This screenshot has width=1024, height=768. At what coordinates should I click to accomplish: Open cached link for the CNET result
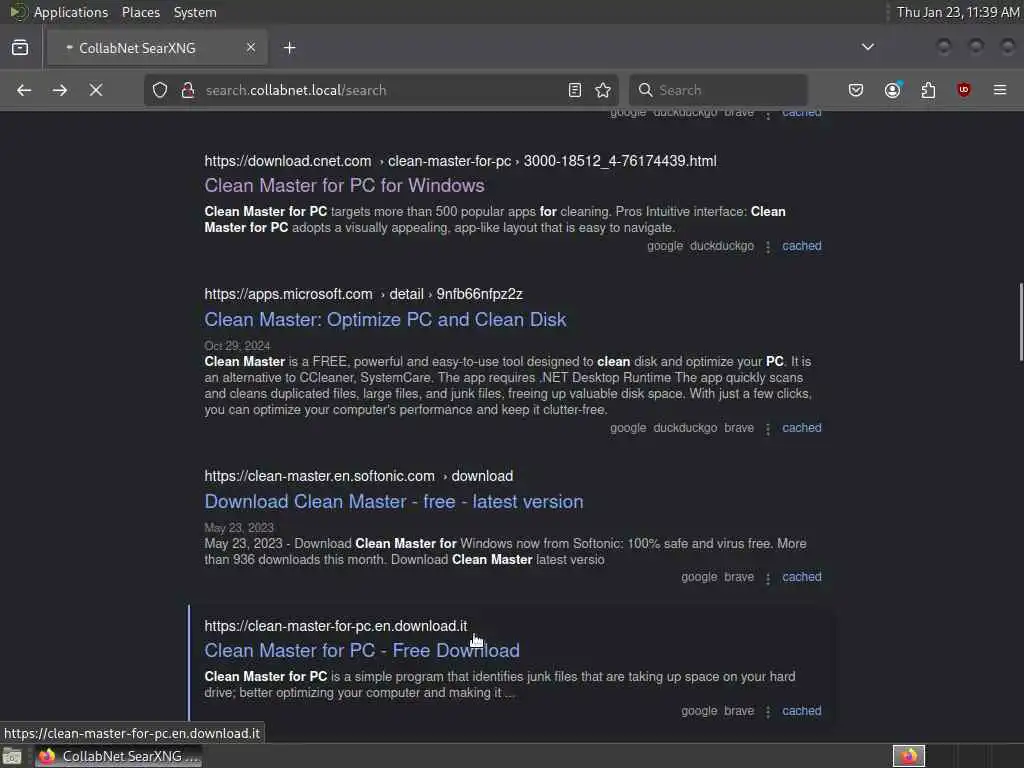[x=801, y=246]
